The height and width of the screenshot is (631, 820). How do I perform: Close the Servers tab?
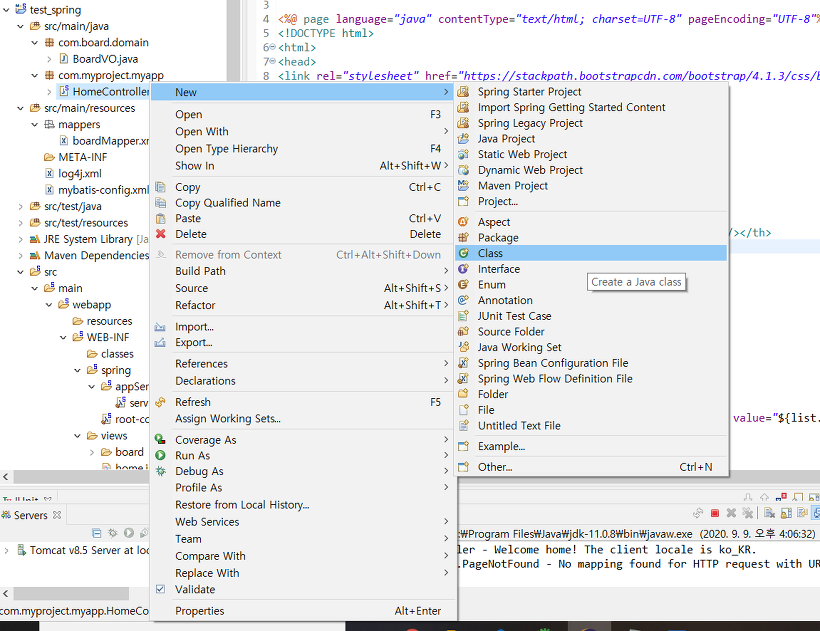pyautogui.click(x=57, y=515)
